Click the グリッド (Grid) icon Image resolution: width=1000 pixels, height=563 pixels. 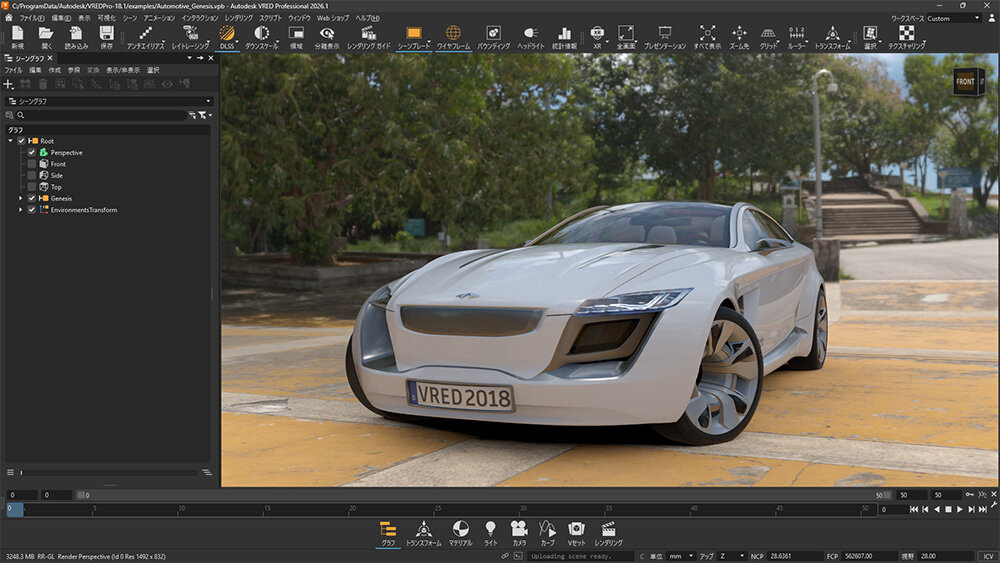(x=768, y=37)
